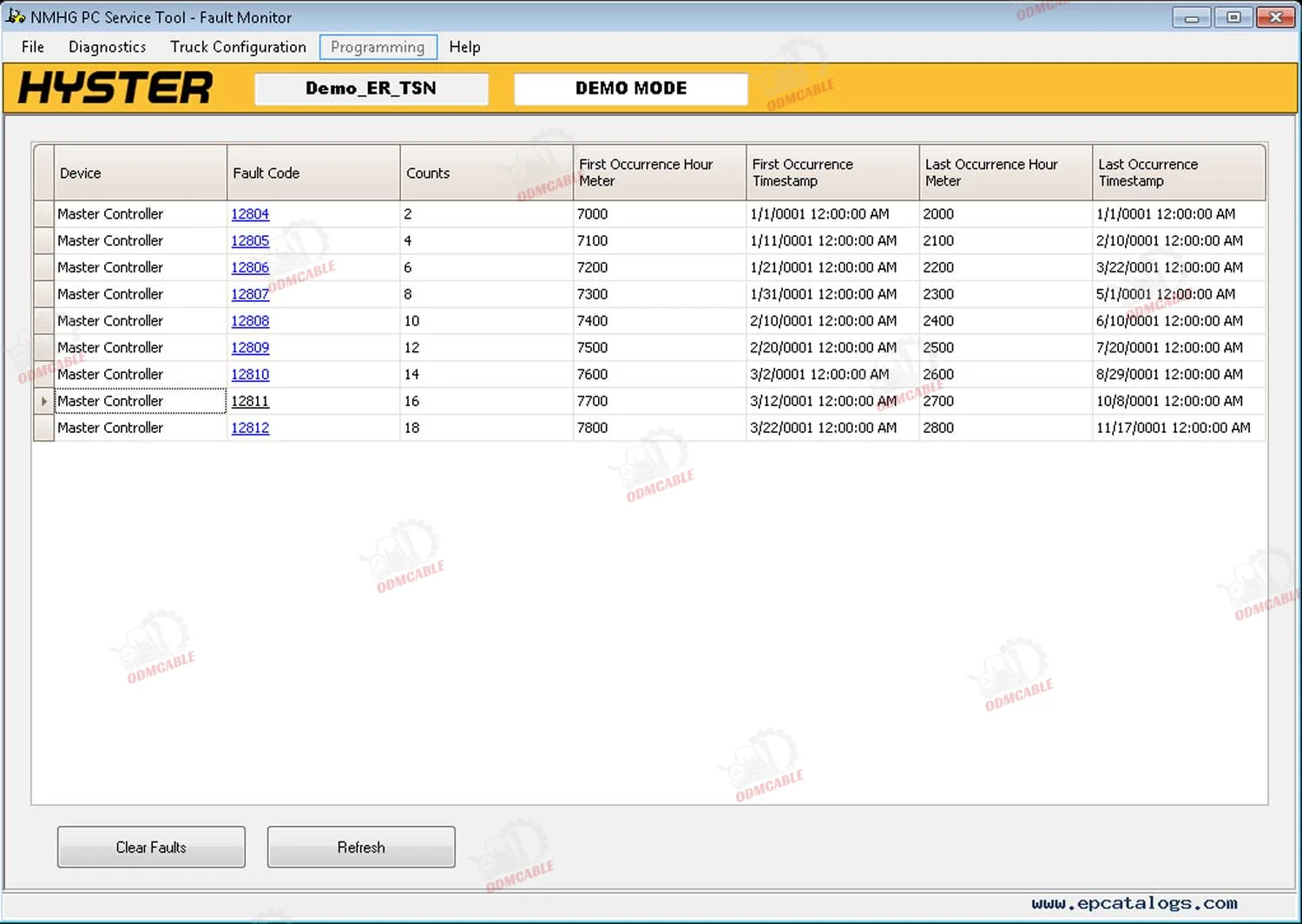
Task: Open fault code 12804 link
Action: click(x=250, y=214)
